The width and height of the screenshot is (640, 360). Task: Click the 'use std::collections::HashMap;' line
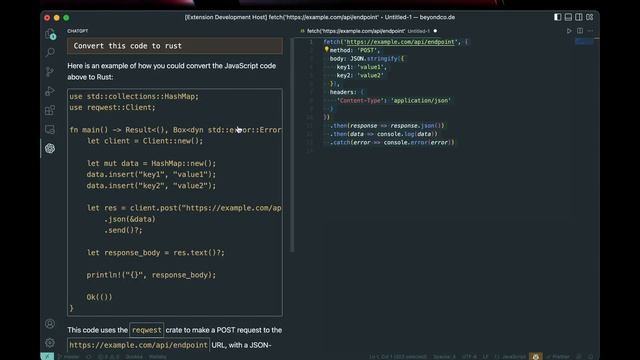(x=134, y=96)
